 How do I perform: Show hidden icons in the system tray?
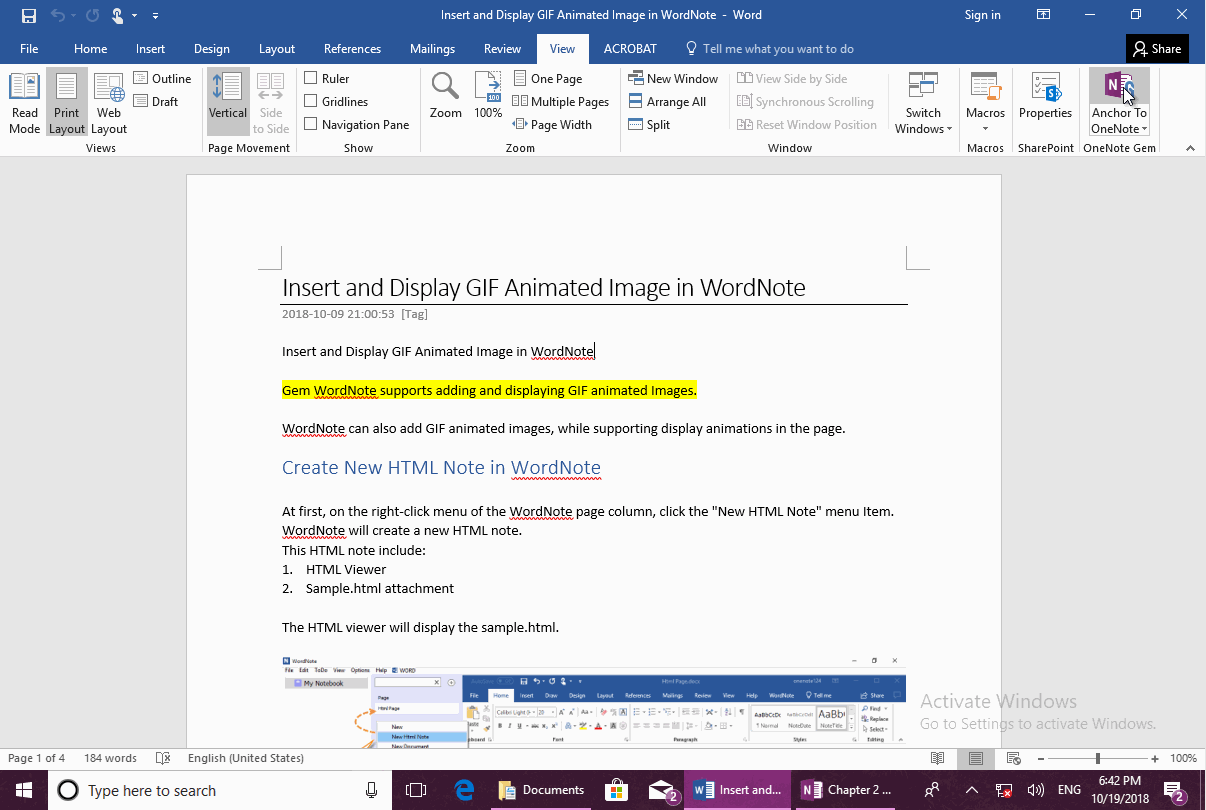971,790
